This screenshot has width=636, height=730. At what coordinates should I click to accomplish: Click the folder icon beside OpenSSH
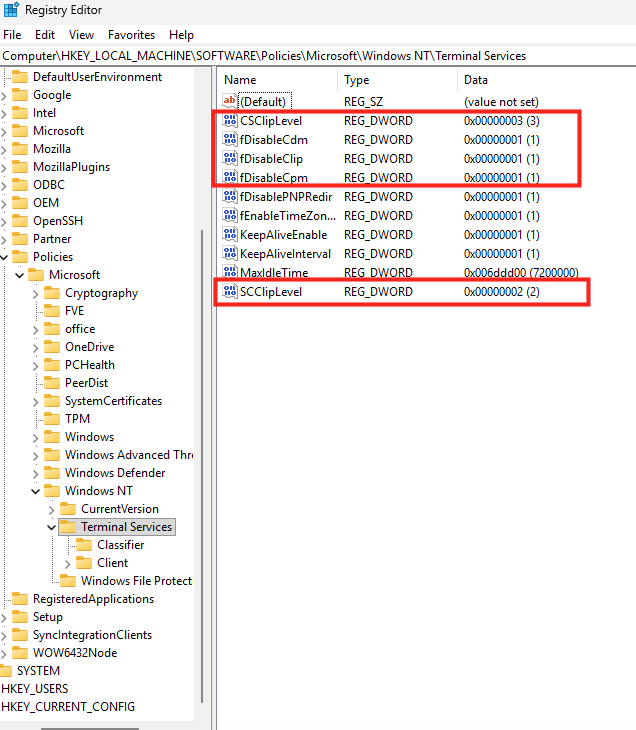click(x=19, y=221)
